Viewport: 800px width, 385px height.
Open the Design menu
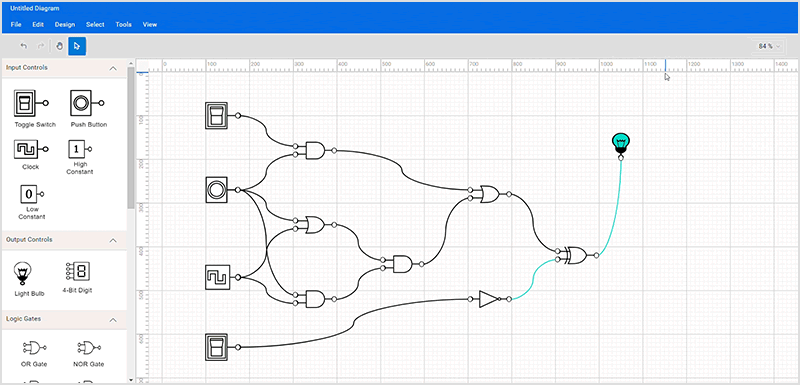[x=65, y=24]
